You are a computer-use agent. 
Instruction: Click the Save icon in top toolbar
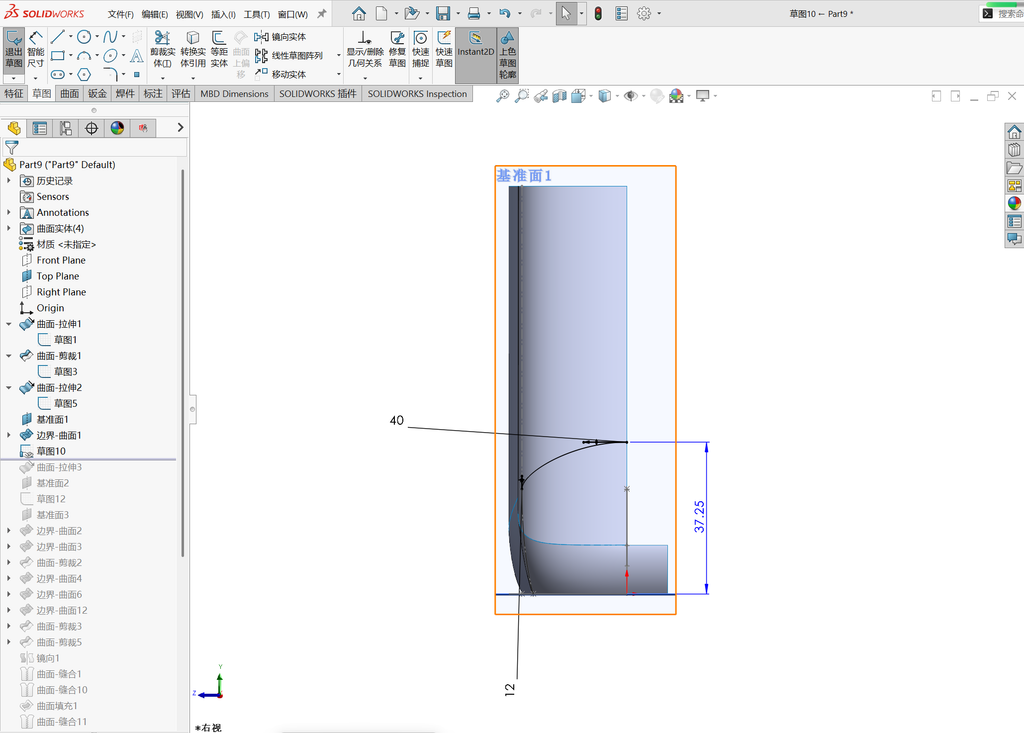[x=443, y=13]
